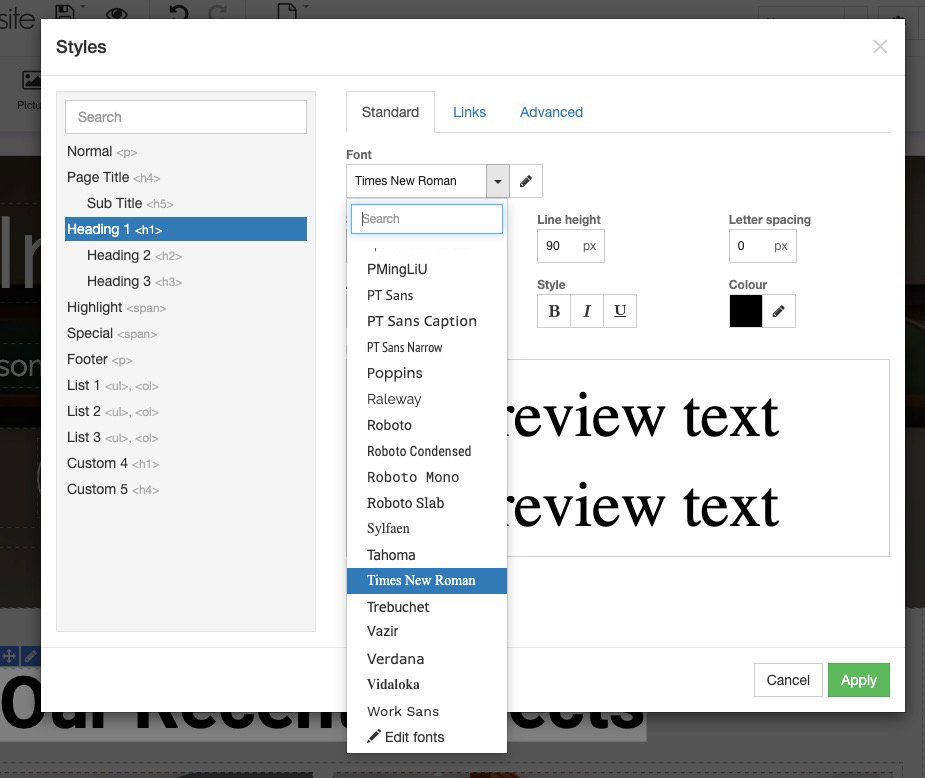Choose Trebuchet font

427,607
